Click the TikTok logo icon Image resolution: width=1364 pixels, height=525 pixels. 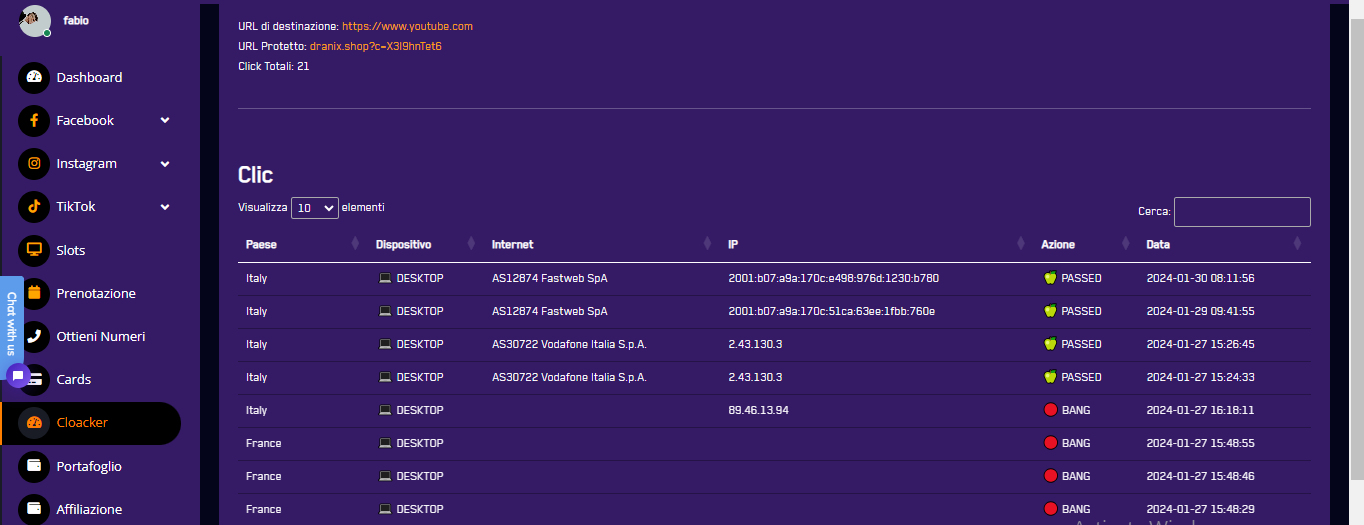click(x=34, y=206)
